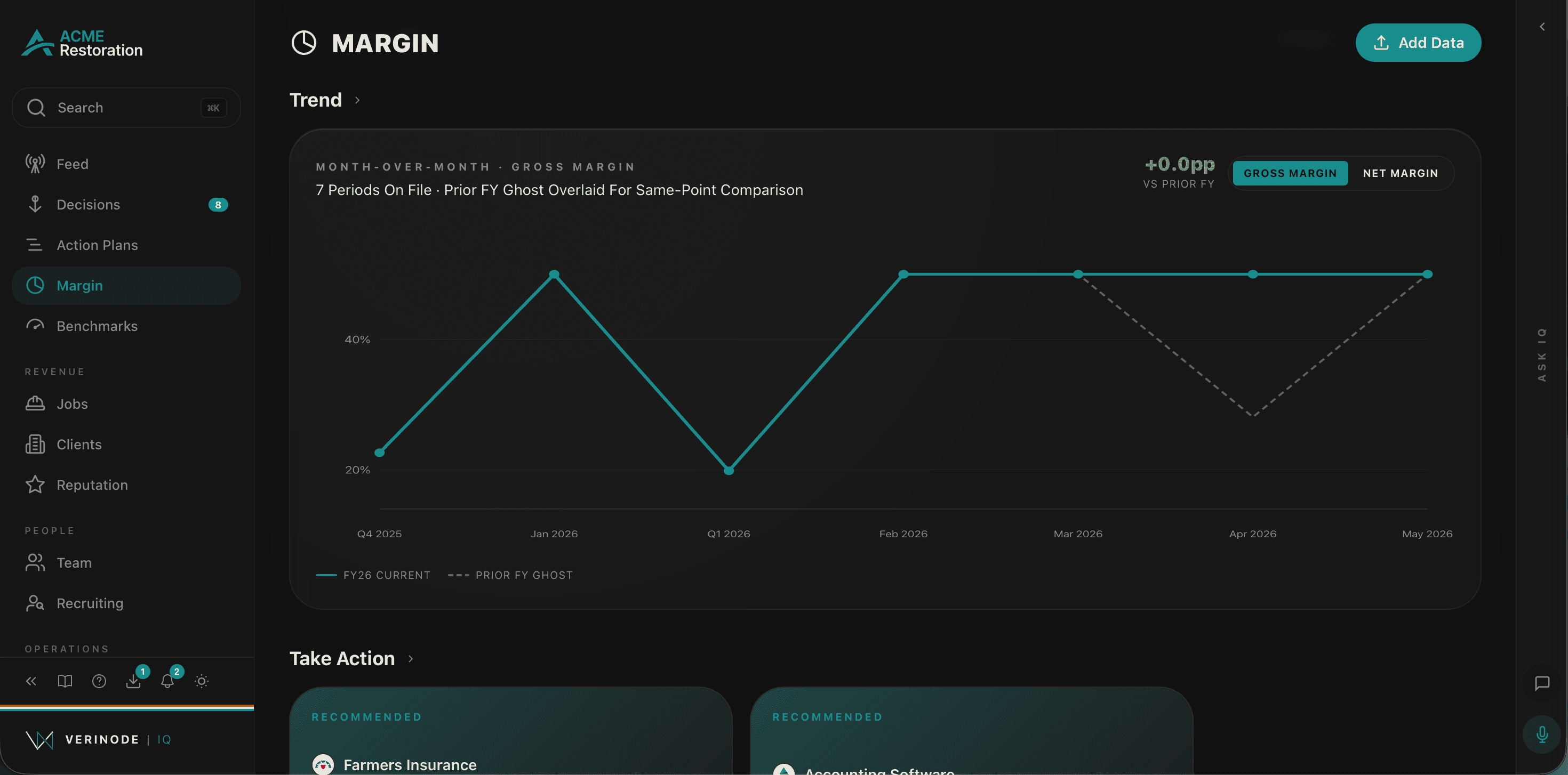The image size is (1568, 775).
Task: Click the Add Data button
Action: 1418,43
